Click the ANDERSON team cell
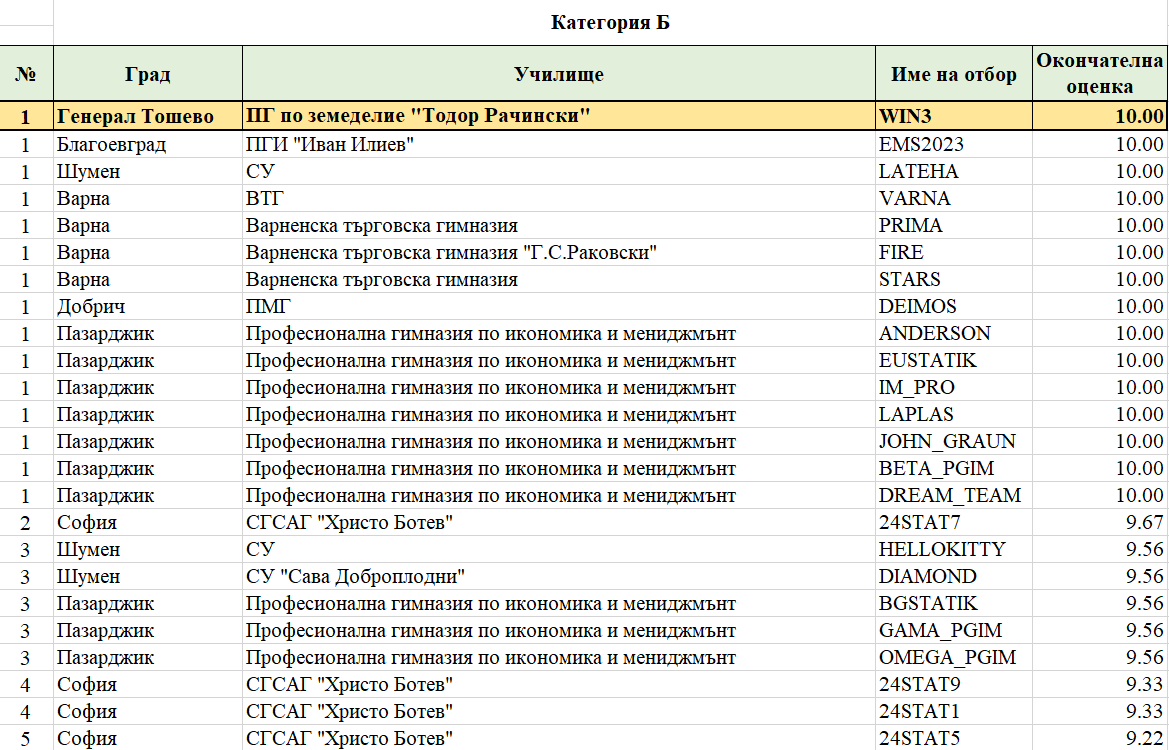 [x=954, y=333]
